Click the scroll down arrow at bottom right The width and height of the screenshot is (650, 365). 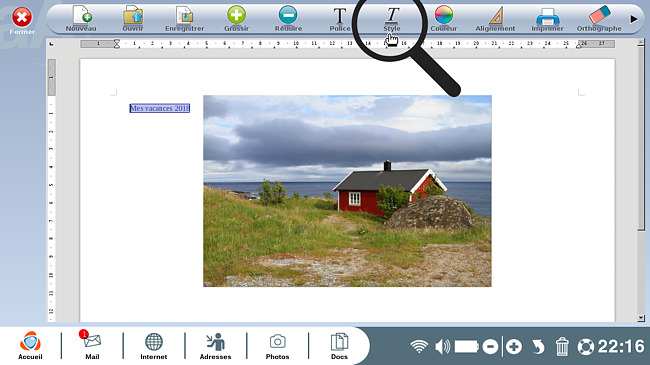[641, 318]
